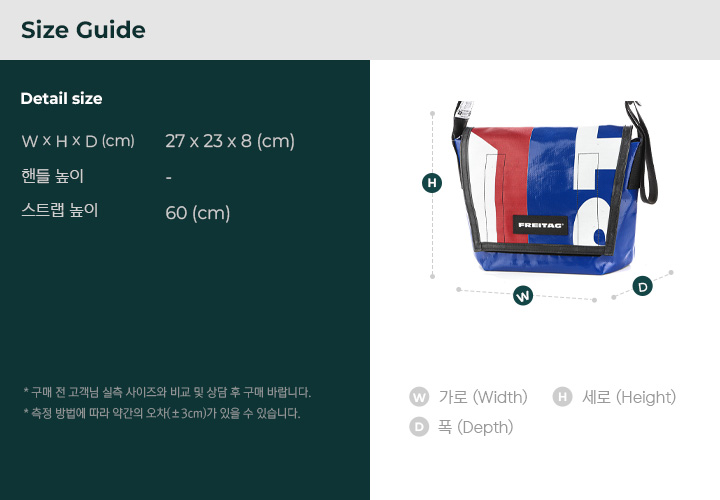Viewport: 720px width, 500px height.
Task: Click the FREITAG logo label on bag
Action: coord(540,225)
